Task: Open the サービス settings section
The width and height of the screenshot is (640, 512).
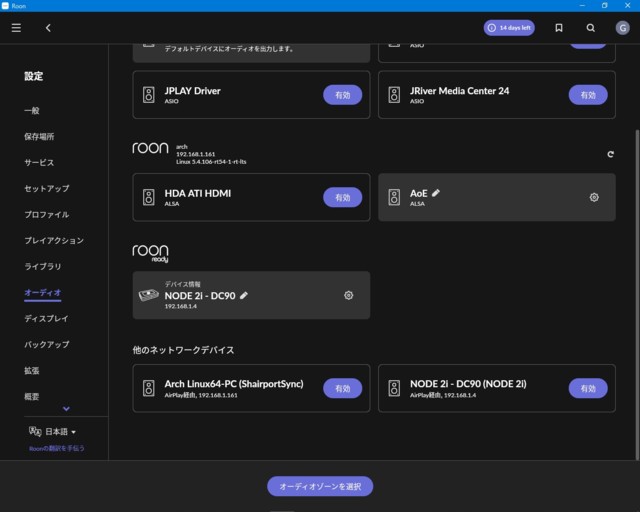Action: [x=39, y=163]
